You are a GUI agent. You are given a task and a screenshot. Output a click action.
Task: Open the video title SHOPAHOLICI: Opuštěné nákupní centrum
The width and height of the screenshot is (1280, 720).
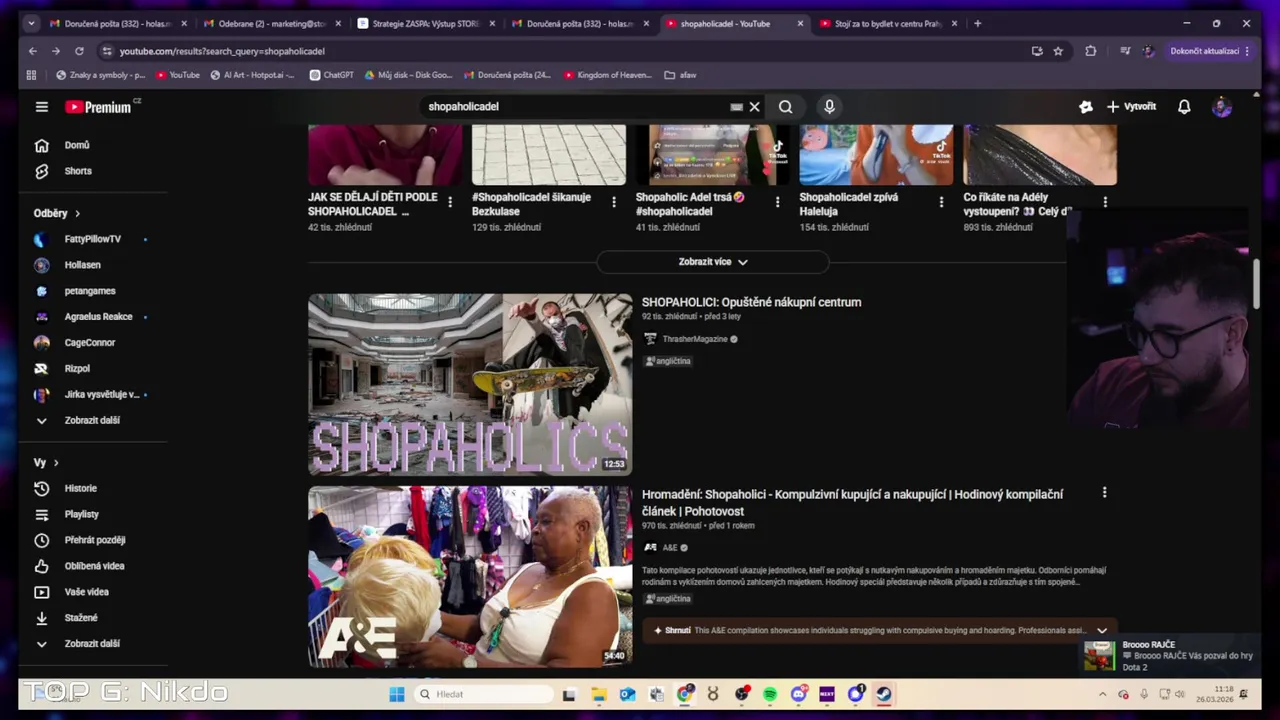[751, 302]
